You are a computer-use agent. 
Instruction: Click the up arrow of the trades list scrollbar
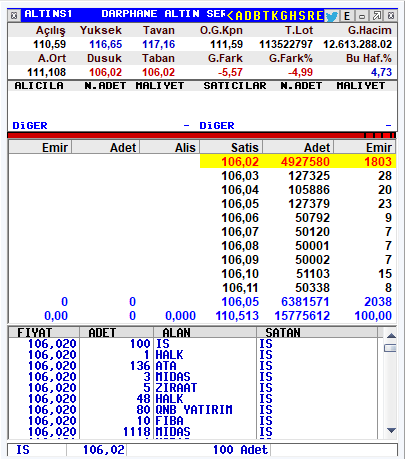click(391, 336)
